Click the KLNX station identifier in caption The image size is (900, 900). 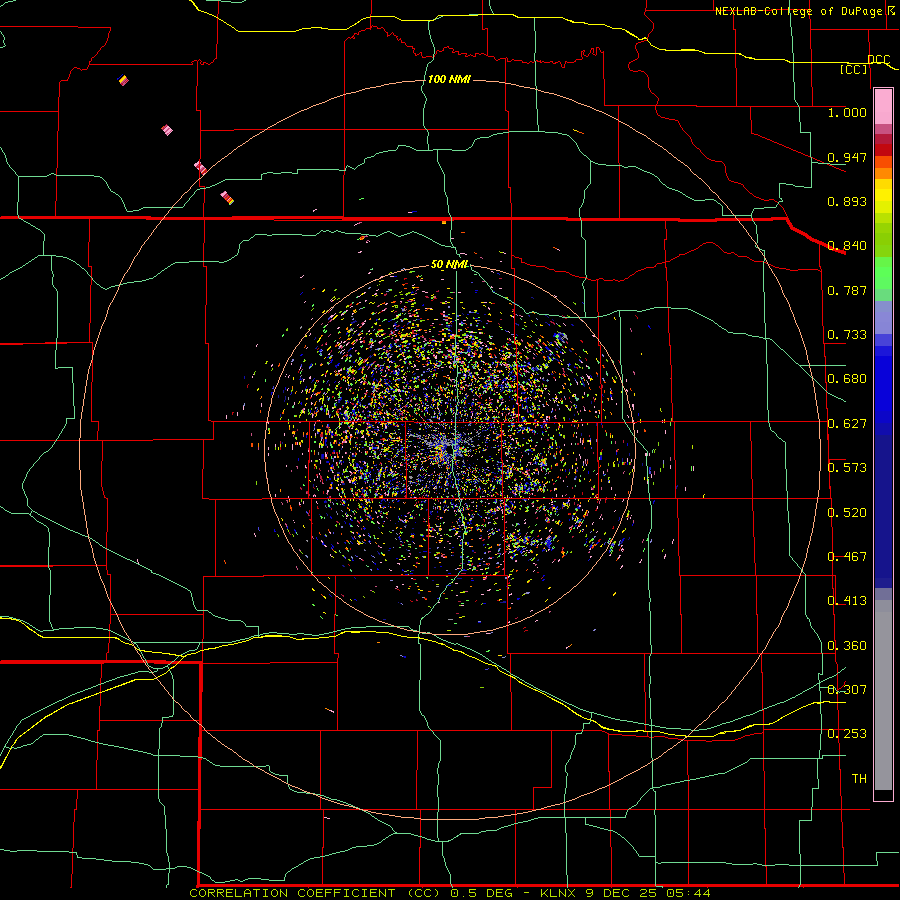(560, 893)
